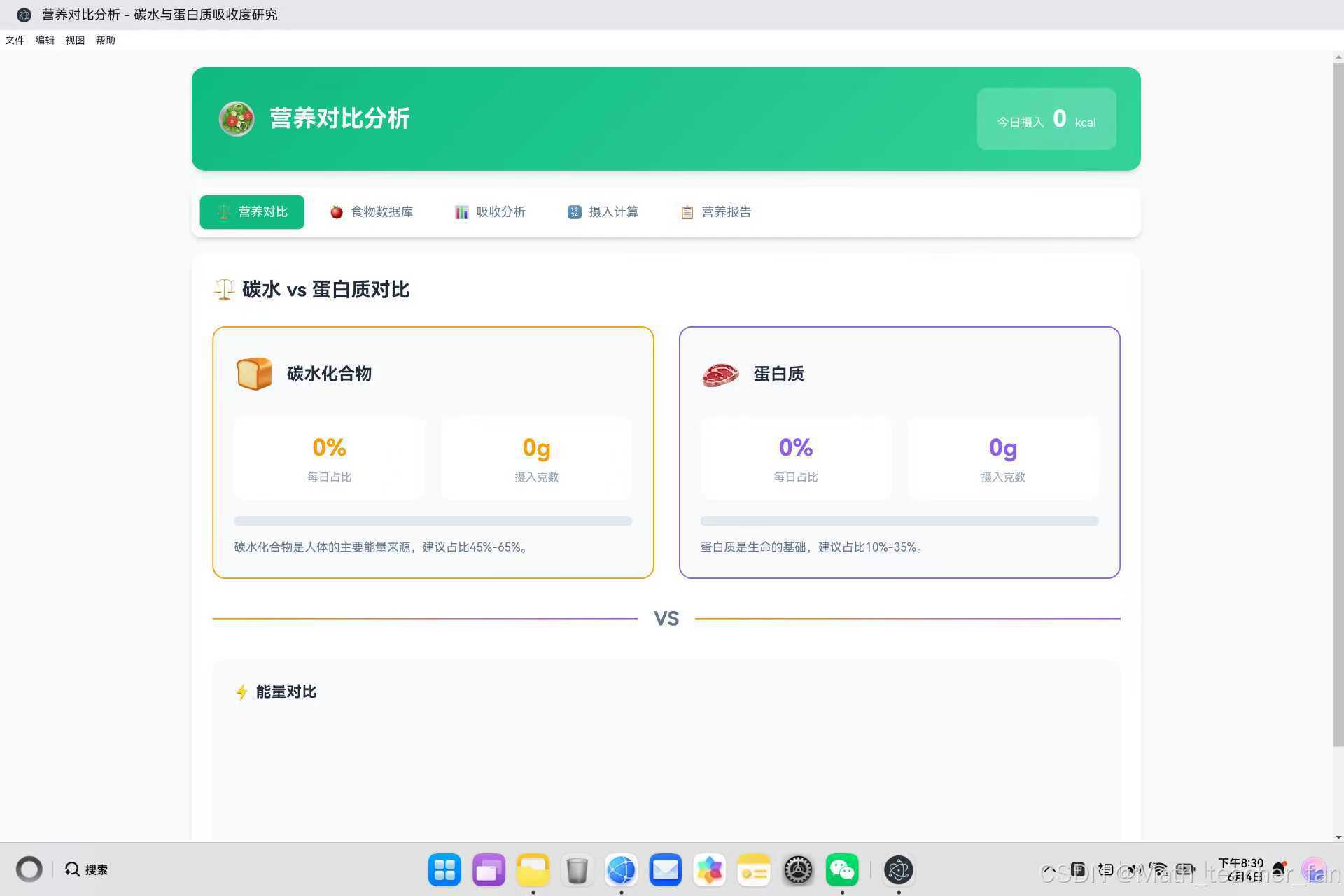Open the green WeChat icon

pyautogui.click(x=842, y=870)
